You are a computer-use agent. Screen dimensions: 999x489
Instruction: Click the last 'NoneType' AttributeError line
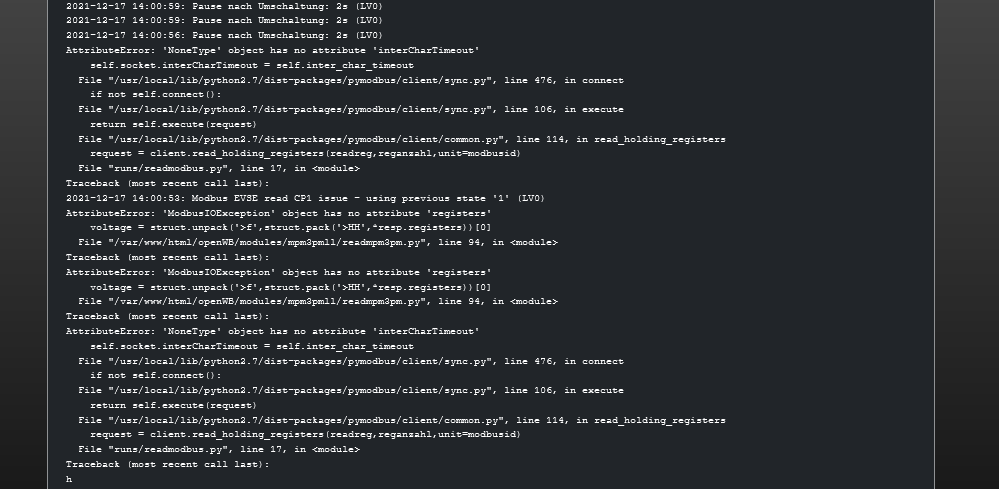[272, 331]
